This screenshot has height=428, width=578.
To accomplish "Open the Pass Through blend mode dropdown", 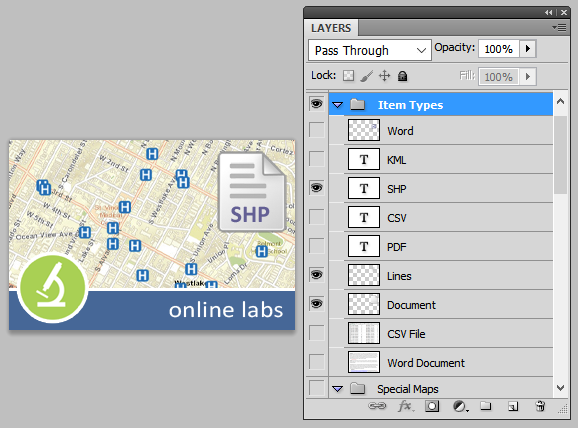I will coord(370,50).
